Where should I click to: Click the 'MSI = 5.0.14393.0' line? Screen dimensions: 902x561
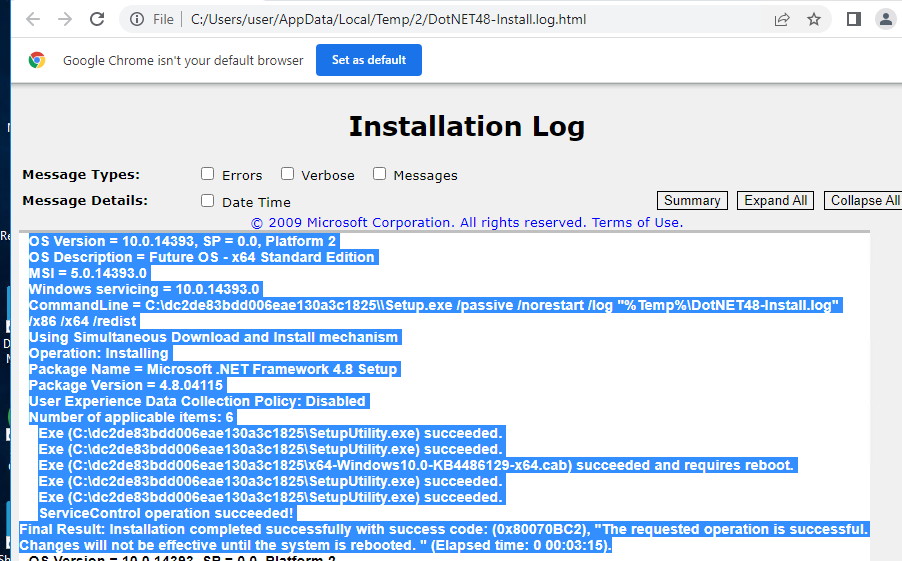[88, 273]
